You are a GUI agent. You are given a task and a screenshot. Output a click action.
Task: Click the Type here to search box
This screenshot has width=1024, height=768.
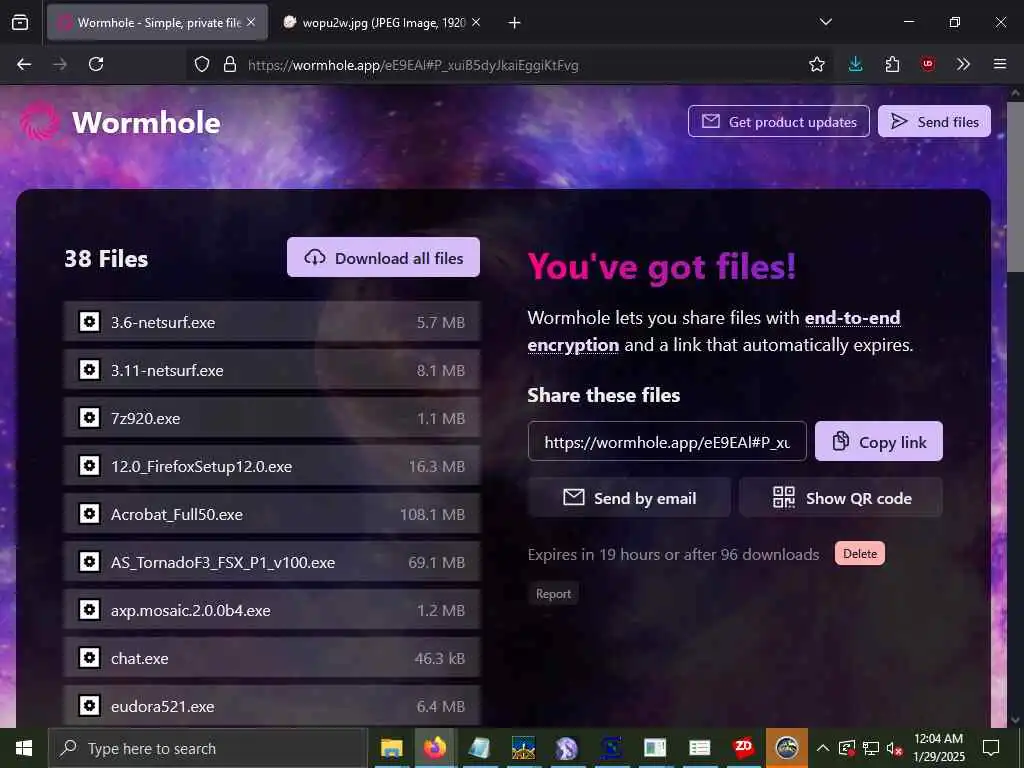208,748
